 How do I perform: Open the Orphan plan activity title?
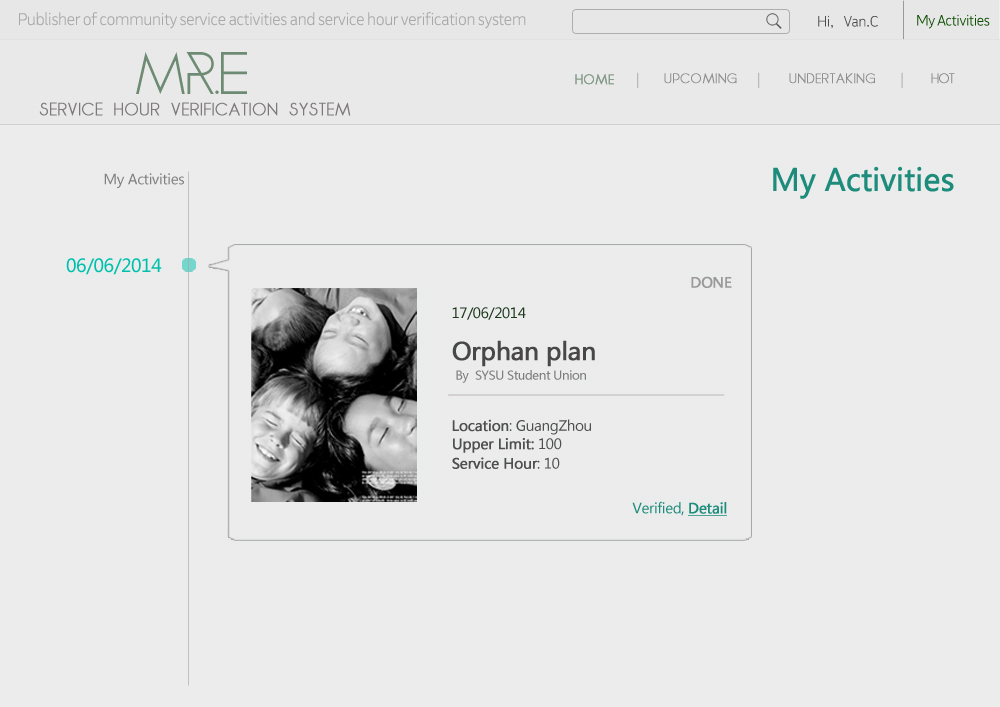(x=524, y=351)
